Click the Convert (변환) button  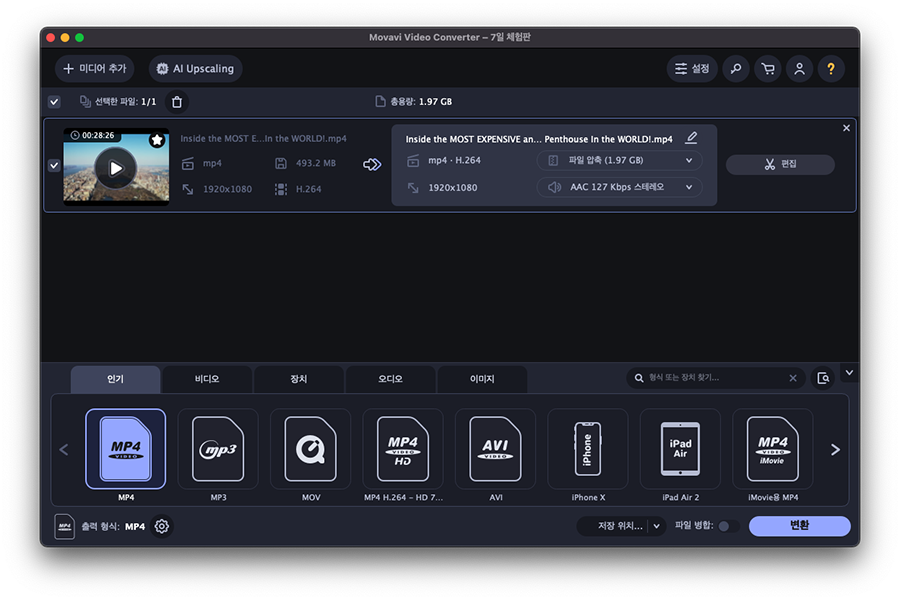point(800,526)
